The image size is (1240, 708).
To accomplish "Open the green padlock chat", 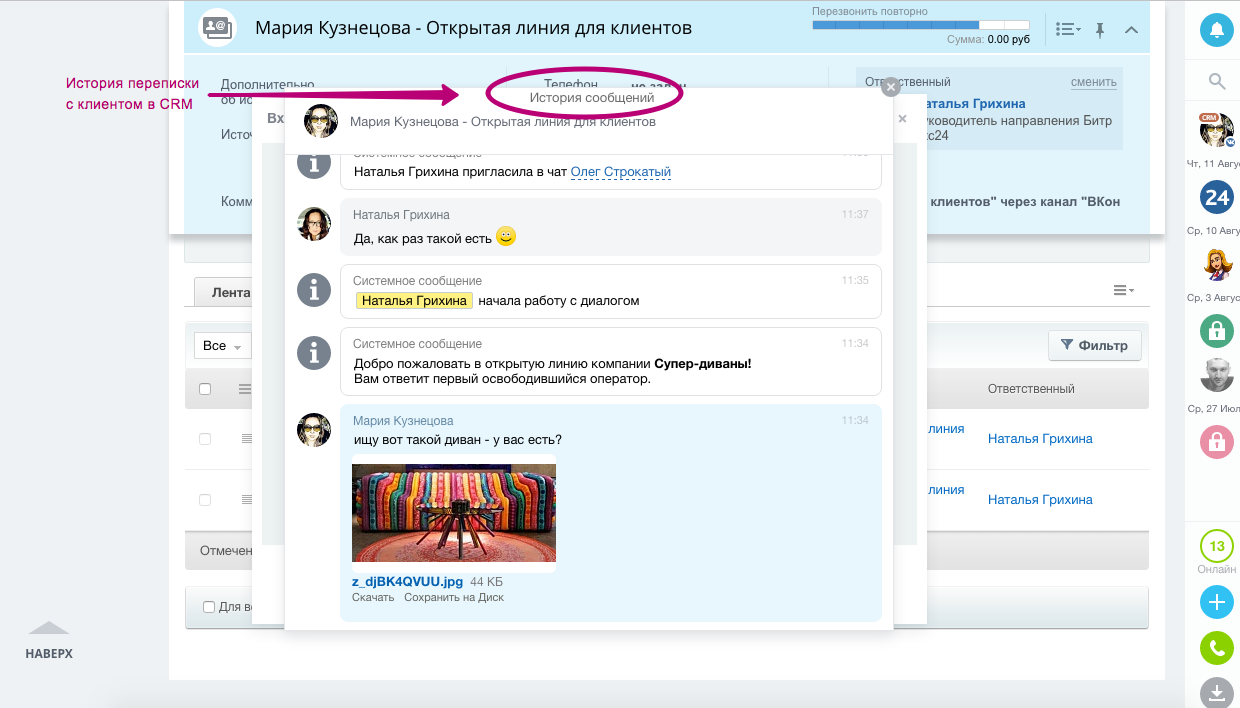I will tap(1216, 329).
